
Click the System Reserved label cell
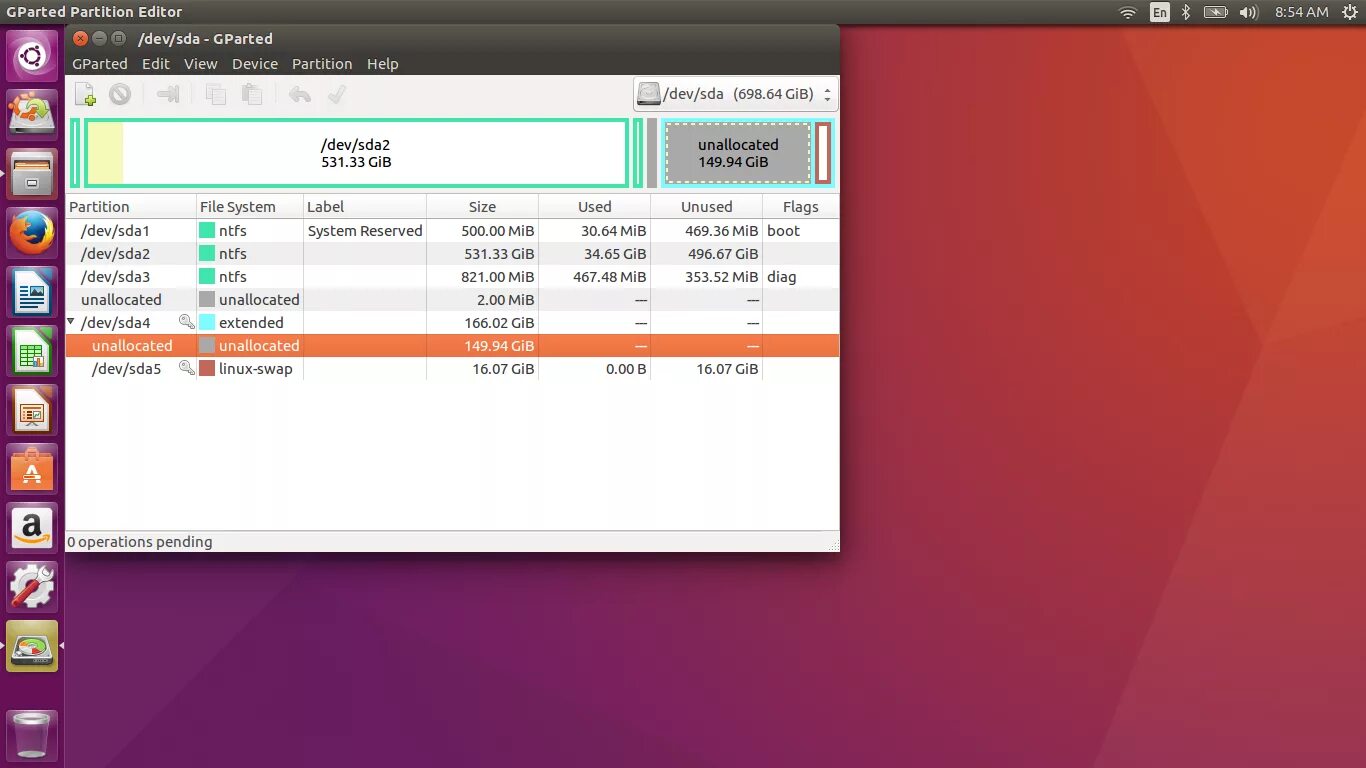tap(365, 231)
